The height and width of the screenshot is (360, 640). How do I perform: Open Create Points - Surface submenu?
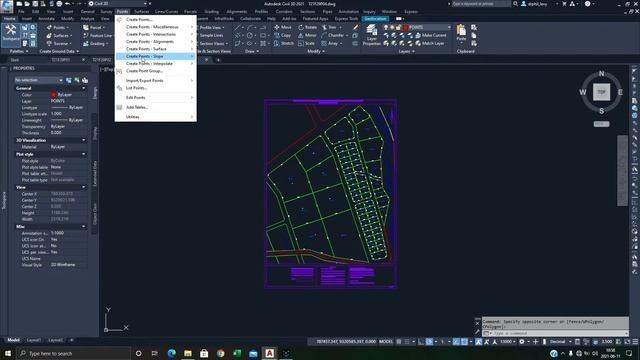(x=156, y=49)
